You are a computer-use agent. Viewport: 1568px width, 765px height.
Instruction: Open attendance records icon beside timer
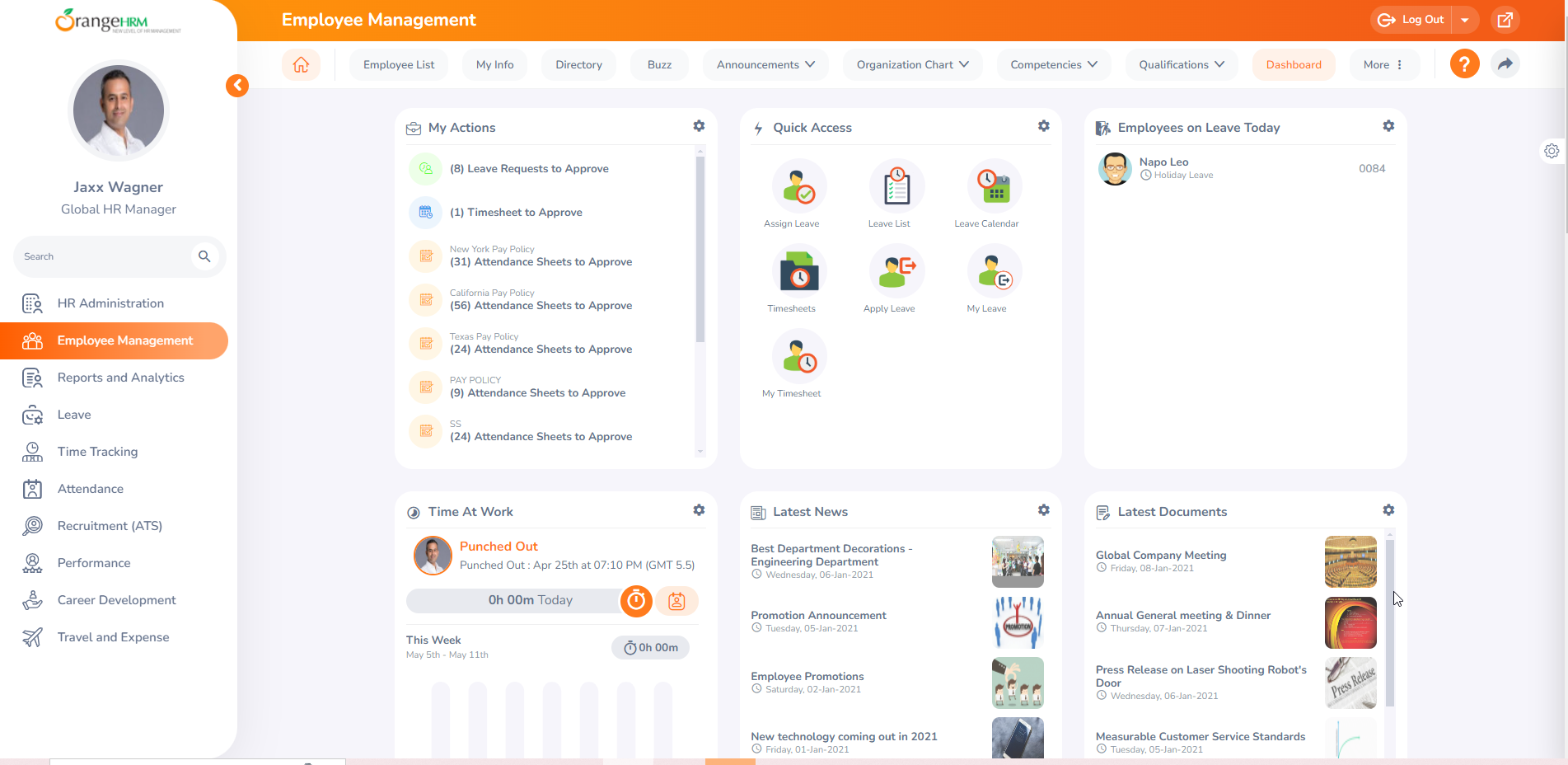(x=676, y=601)
